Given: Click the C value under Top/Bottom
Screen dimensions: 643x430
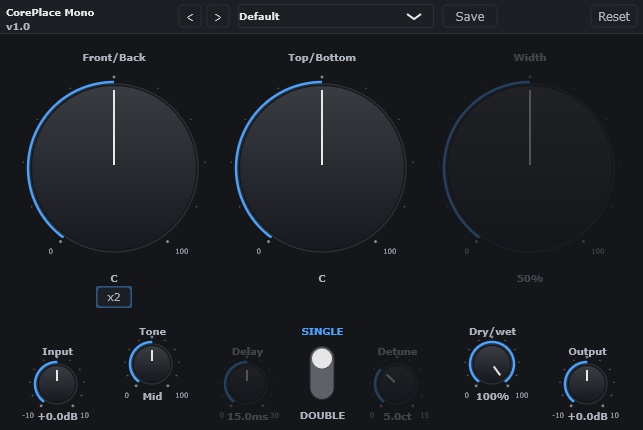Looking at the screenshot, I should (x=322, y=279).
